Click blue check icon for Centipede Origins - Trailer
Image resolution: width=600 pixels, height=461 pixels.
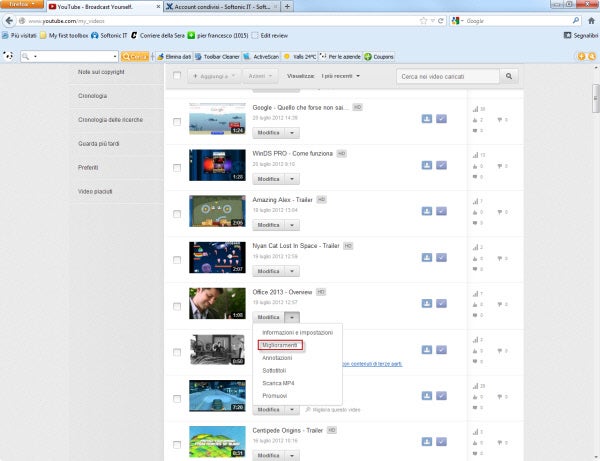(441, 442)
